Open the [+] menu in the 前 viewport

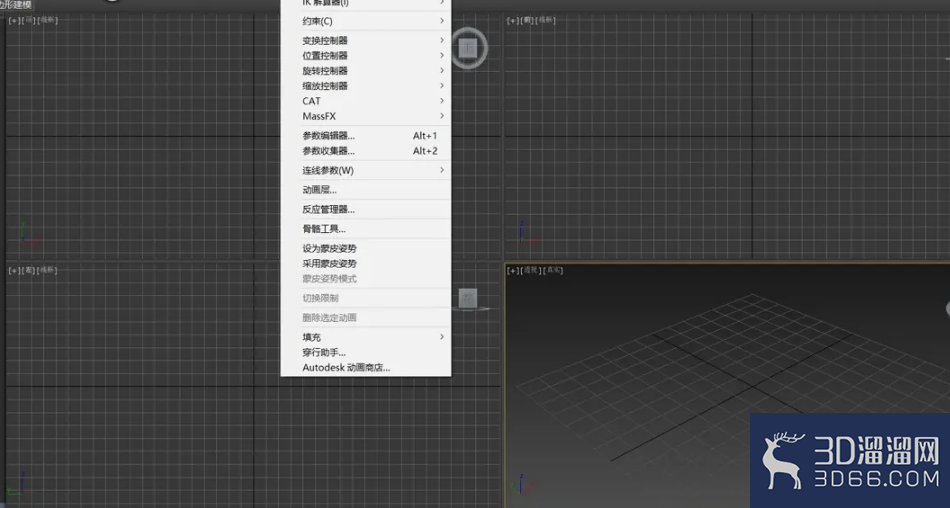click(x=513, y=21)
